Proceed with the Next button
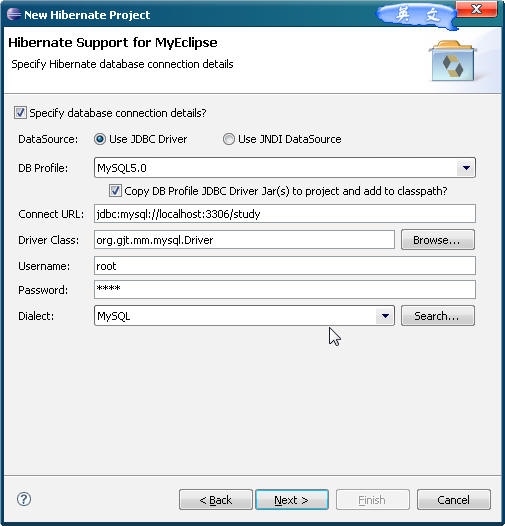The width and height of the screenshot is (505, 526). 292,499
